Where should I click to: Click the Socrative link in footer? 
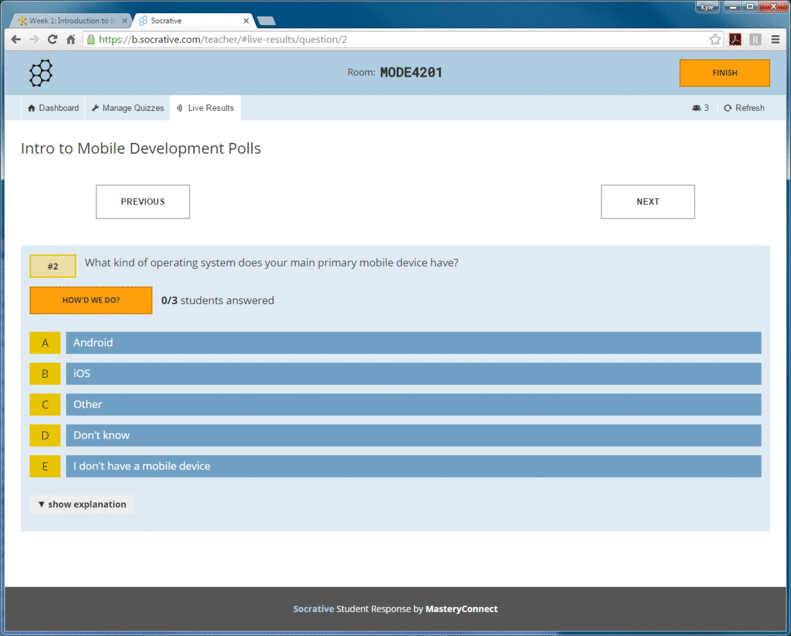tap(313, 609)
